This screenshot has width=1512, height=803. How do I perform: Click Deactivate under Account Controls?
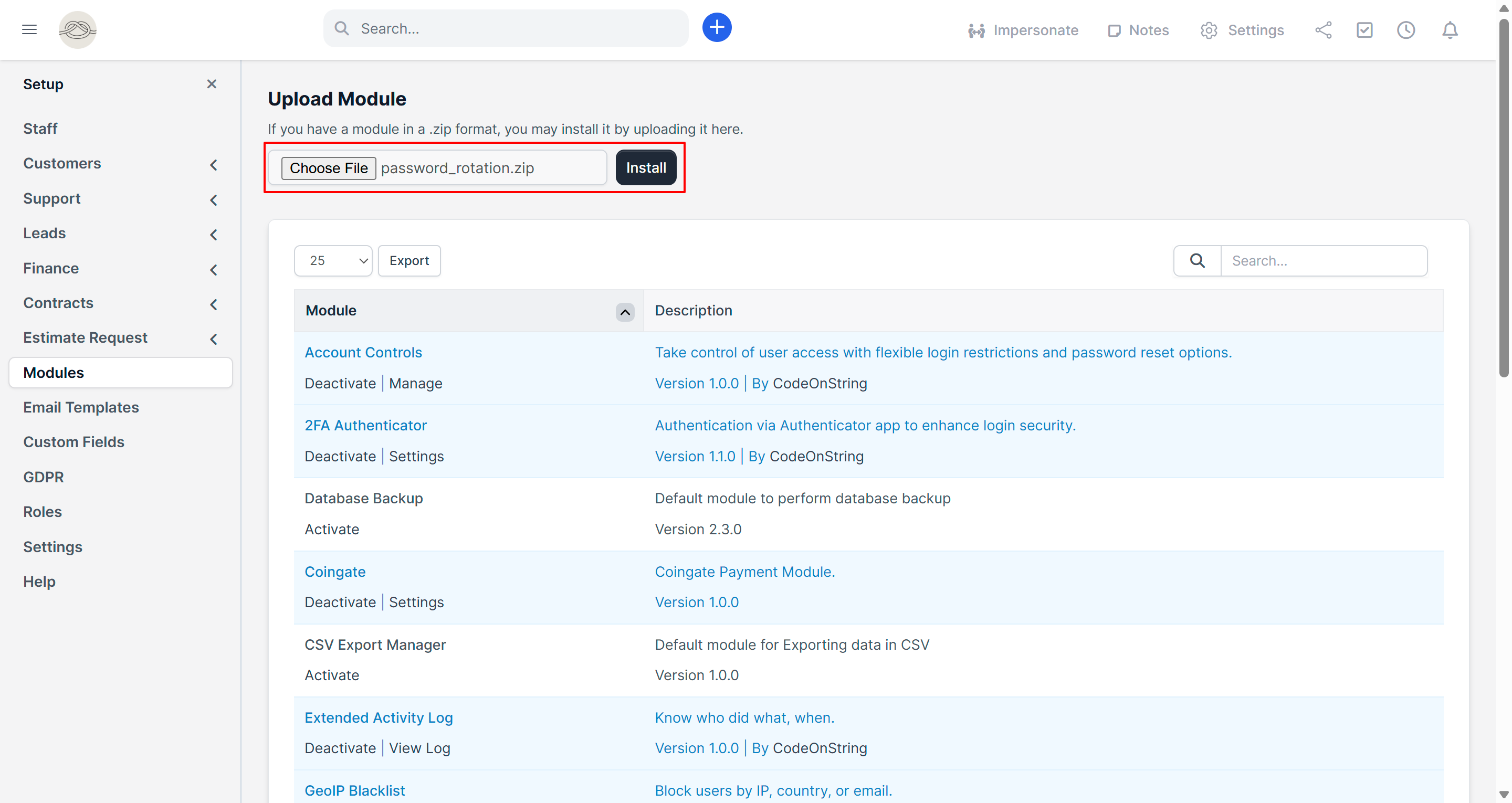340,383
